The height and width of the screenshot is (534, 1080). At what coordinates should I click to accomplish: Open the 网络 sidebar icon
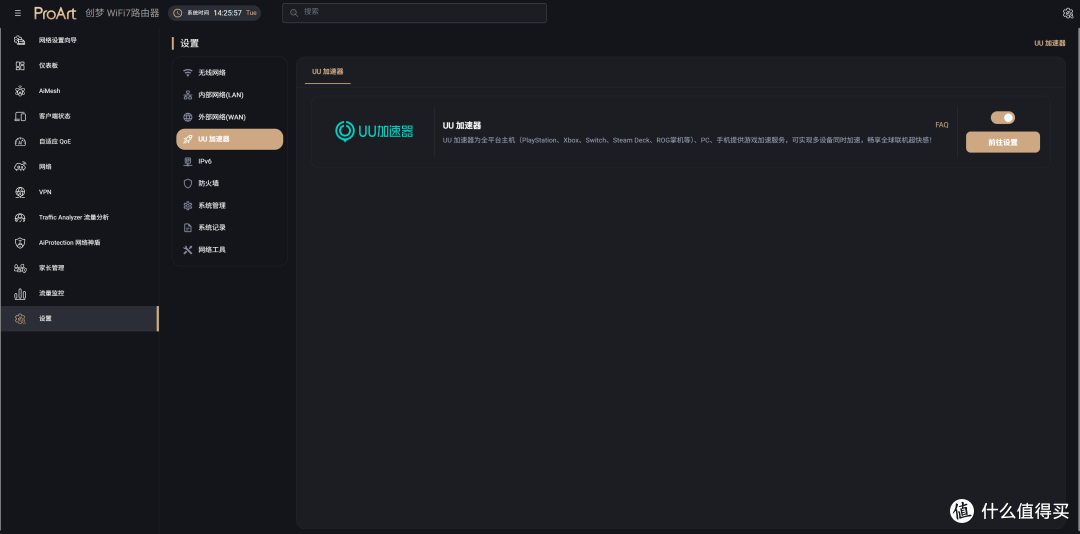click(20, 167)
